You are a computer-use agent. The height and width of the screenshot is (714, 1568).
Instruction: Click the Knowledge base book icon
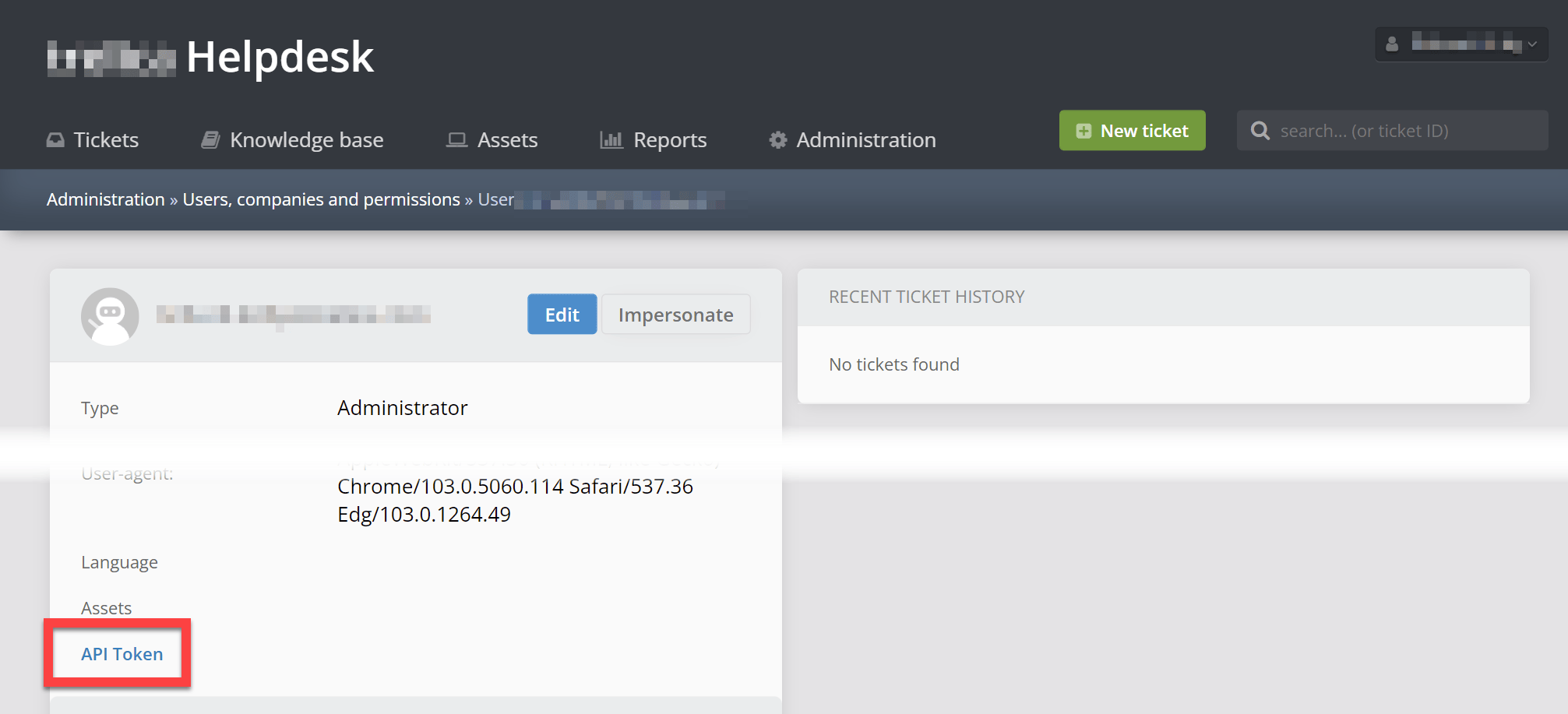point(210,140)
